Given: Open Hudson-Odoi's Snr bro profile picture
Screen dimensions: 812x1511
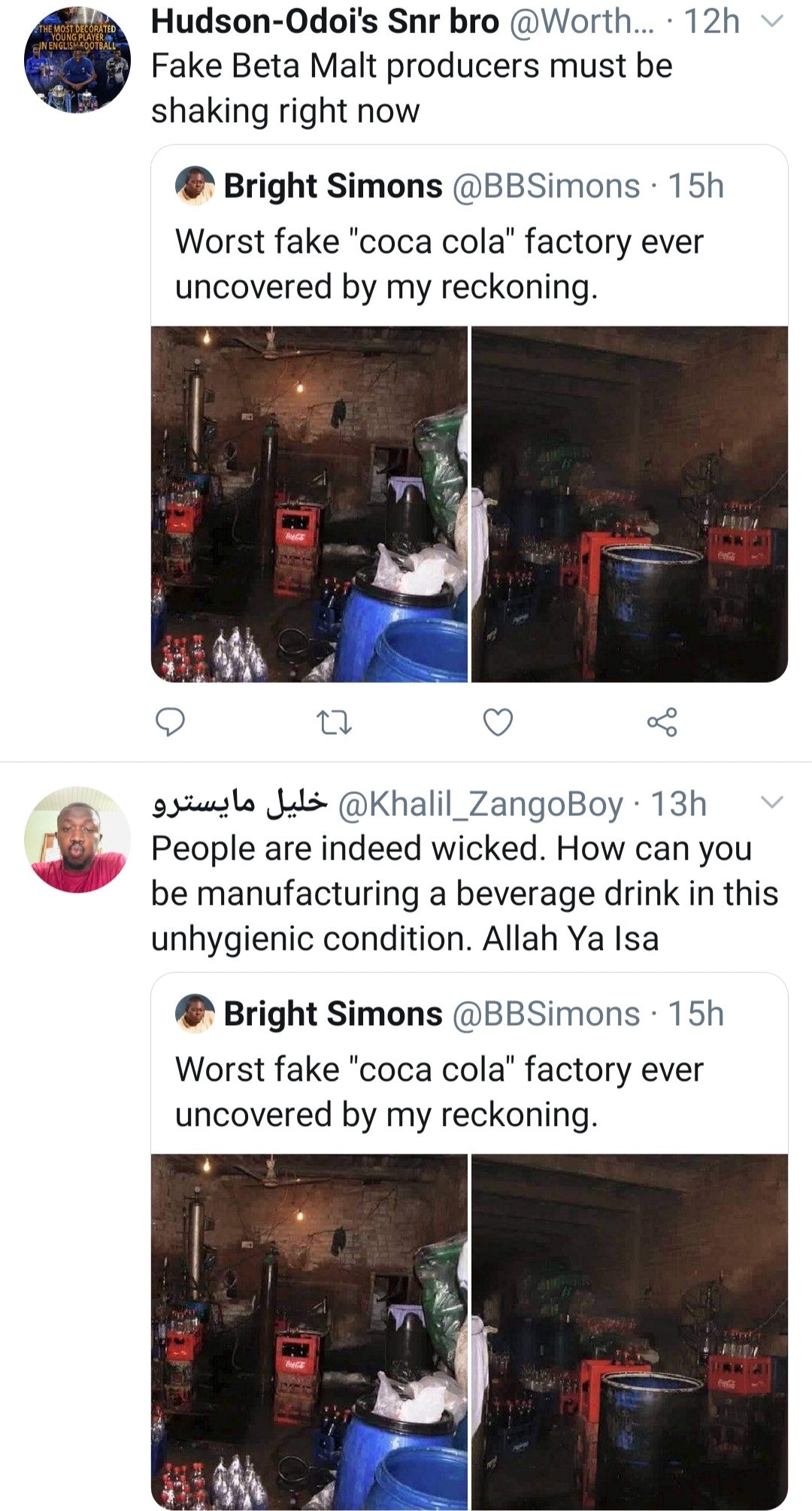Looking at the screenshot, I should [77, 60].
